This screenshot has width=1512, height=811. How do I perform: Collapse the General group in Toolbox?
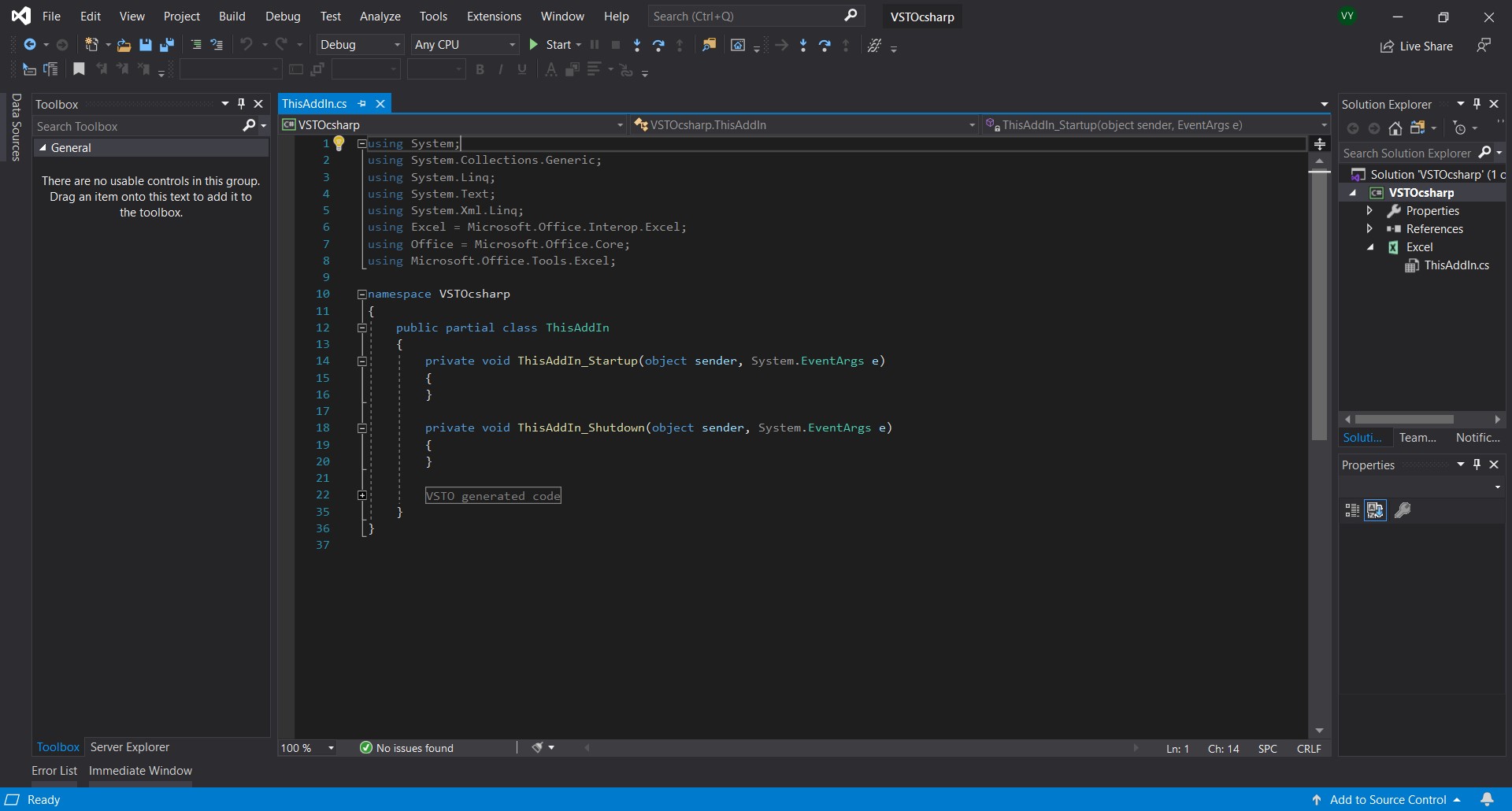pos(43,147)
